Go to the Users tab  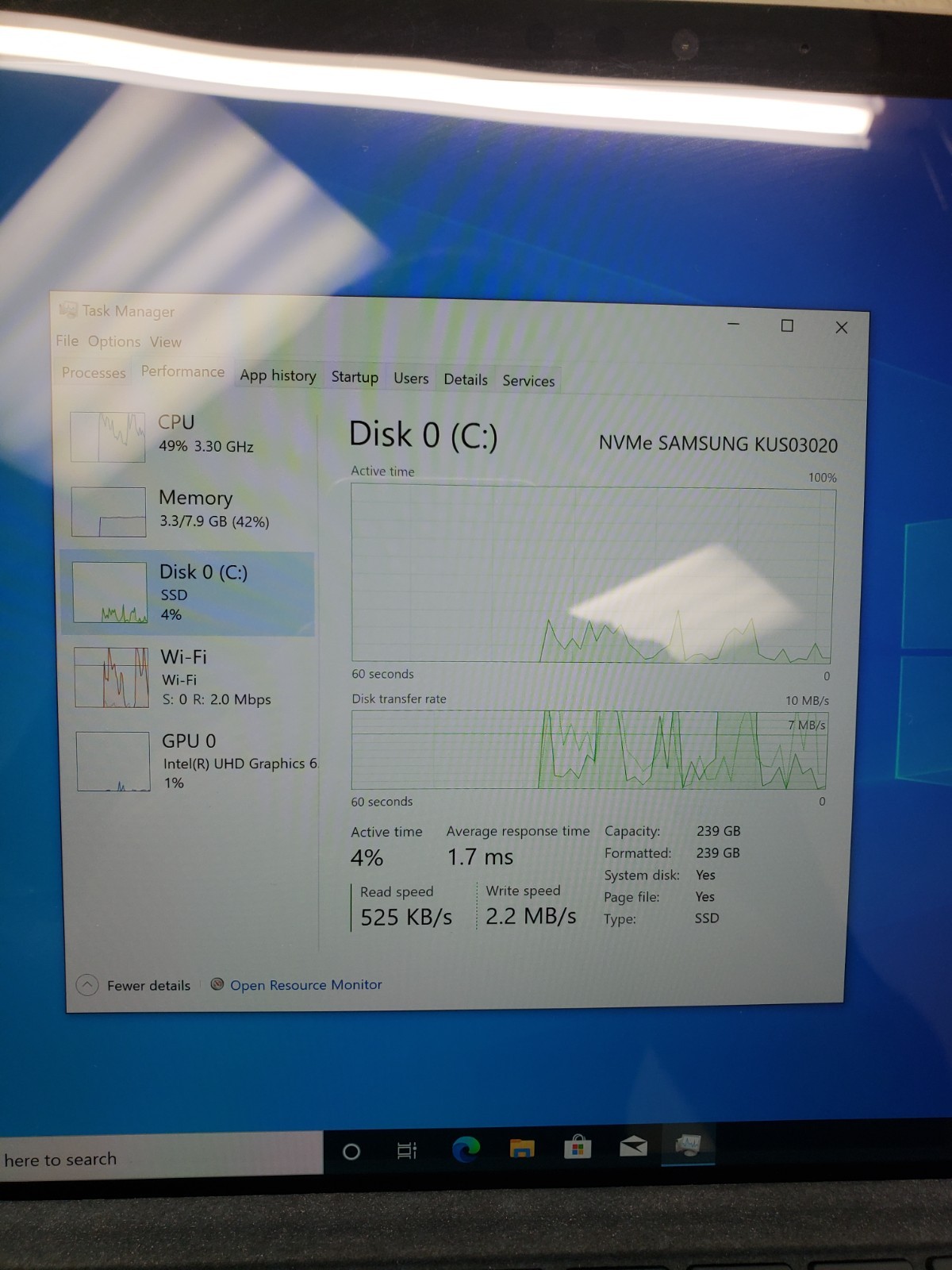pos(411,379)
